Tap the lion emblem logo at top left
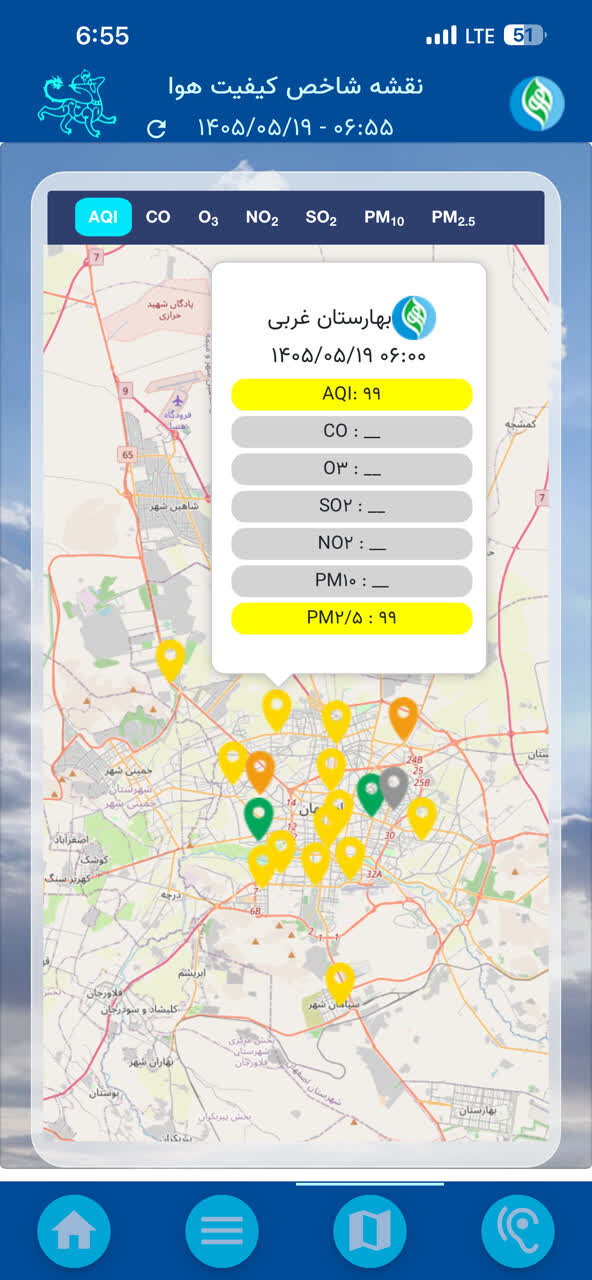 coord(76,102)
